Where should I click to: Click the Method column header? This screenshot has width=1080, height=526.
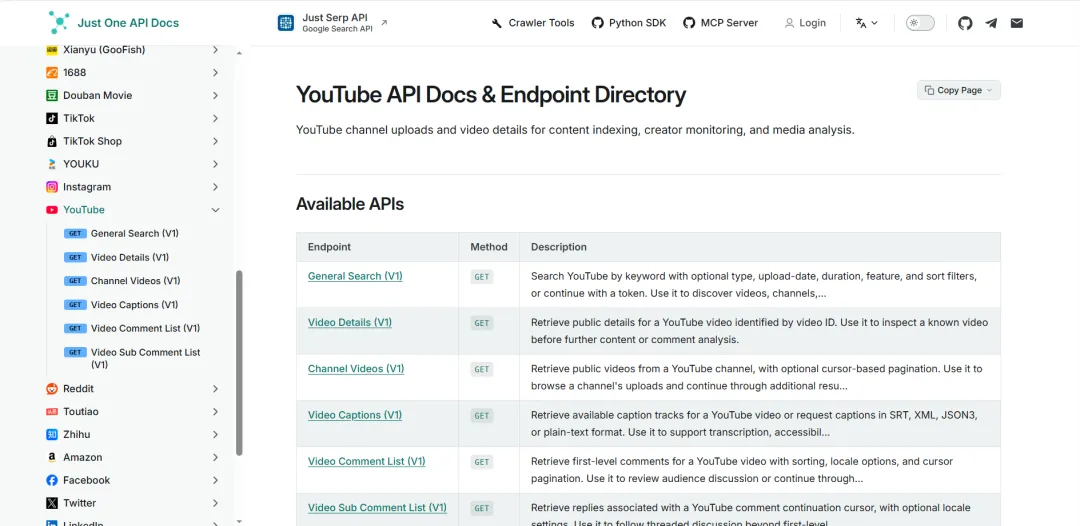pyautogui.click(x=489, y=246)
